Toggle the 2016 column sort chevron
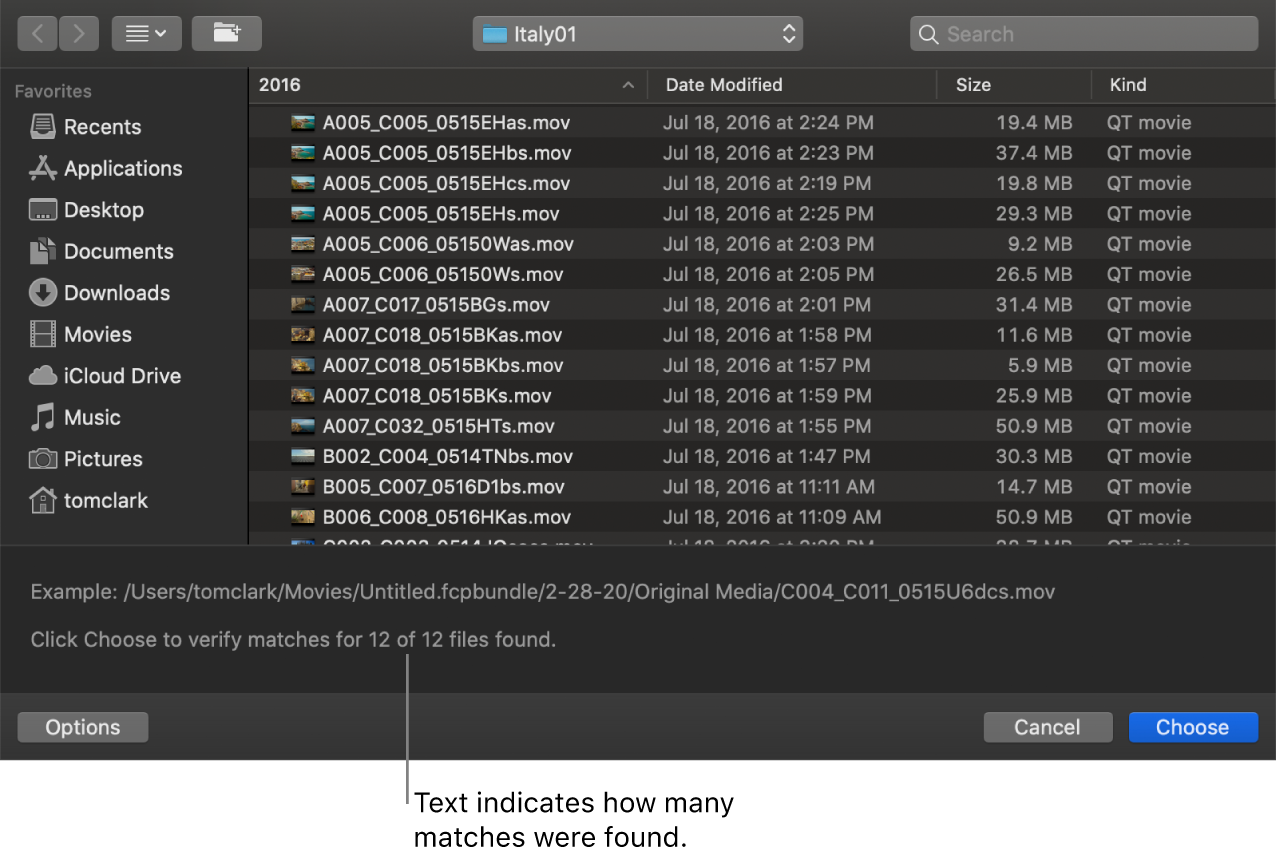Viewport: 1278px width, 866px height. (x=628, y=85)
